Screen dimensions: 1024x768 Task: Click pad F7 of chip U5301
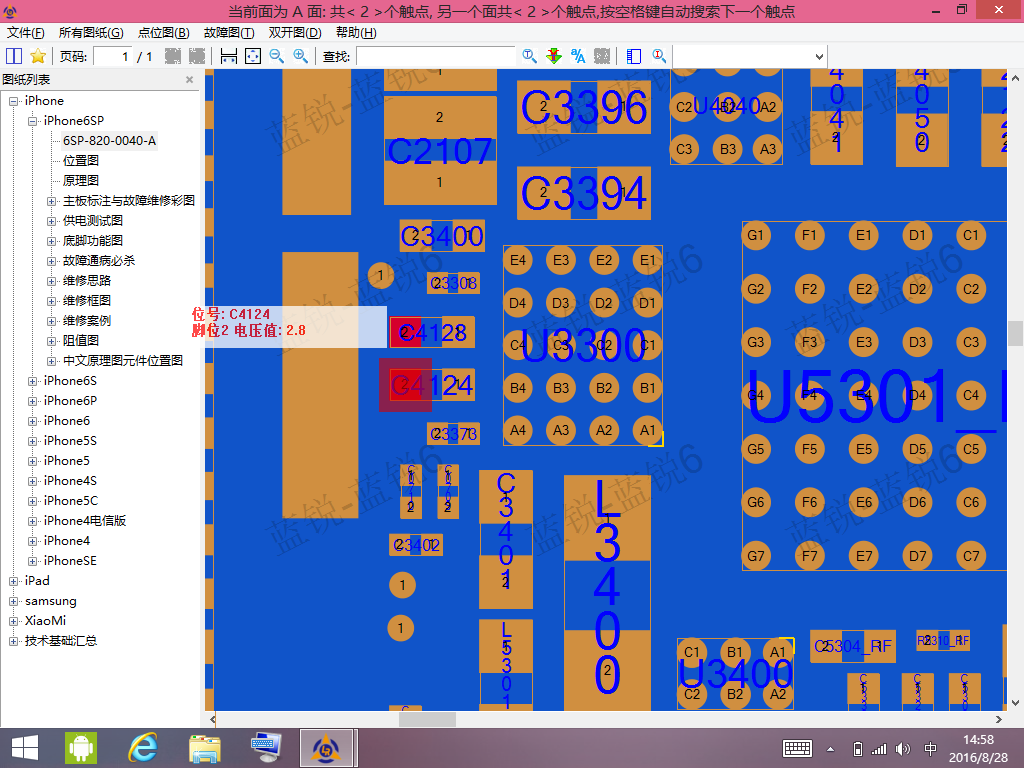[x=809, y=556]
